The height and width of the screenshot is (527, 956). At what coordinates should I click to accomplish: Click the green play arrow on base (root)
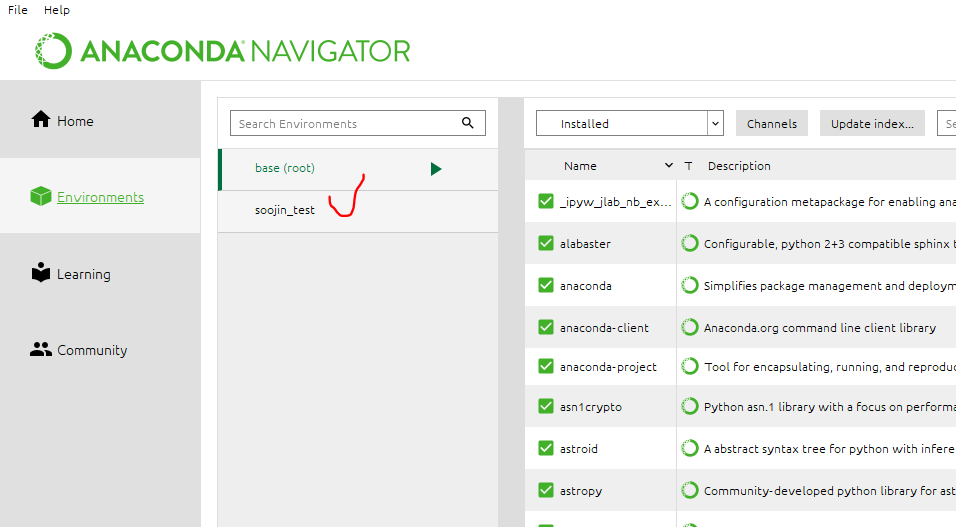pos(435,169)
